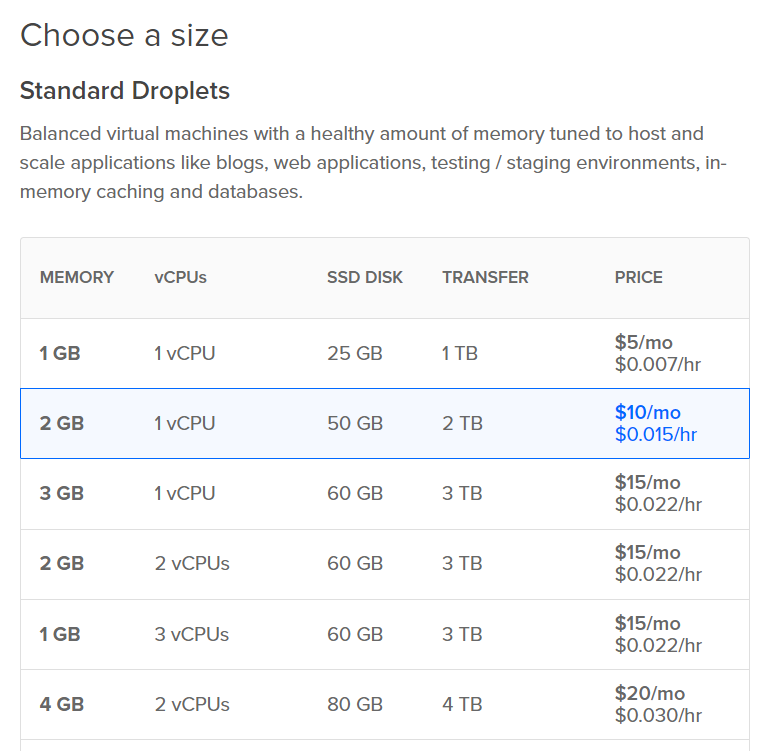
Task: Select the 1 GB plan with 3 vCPUs
Action: click(x=384, y=634)
